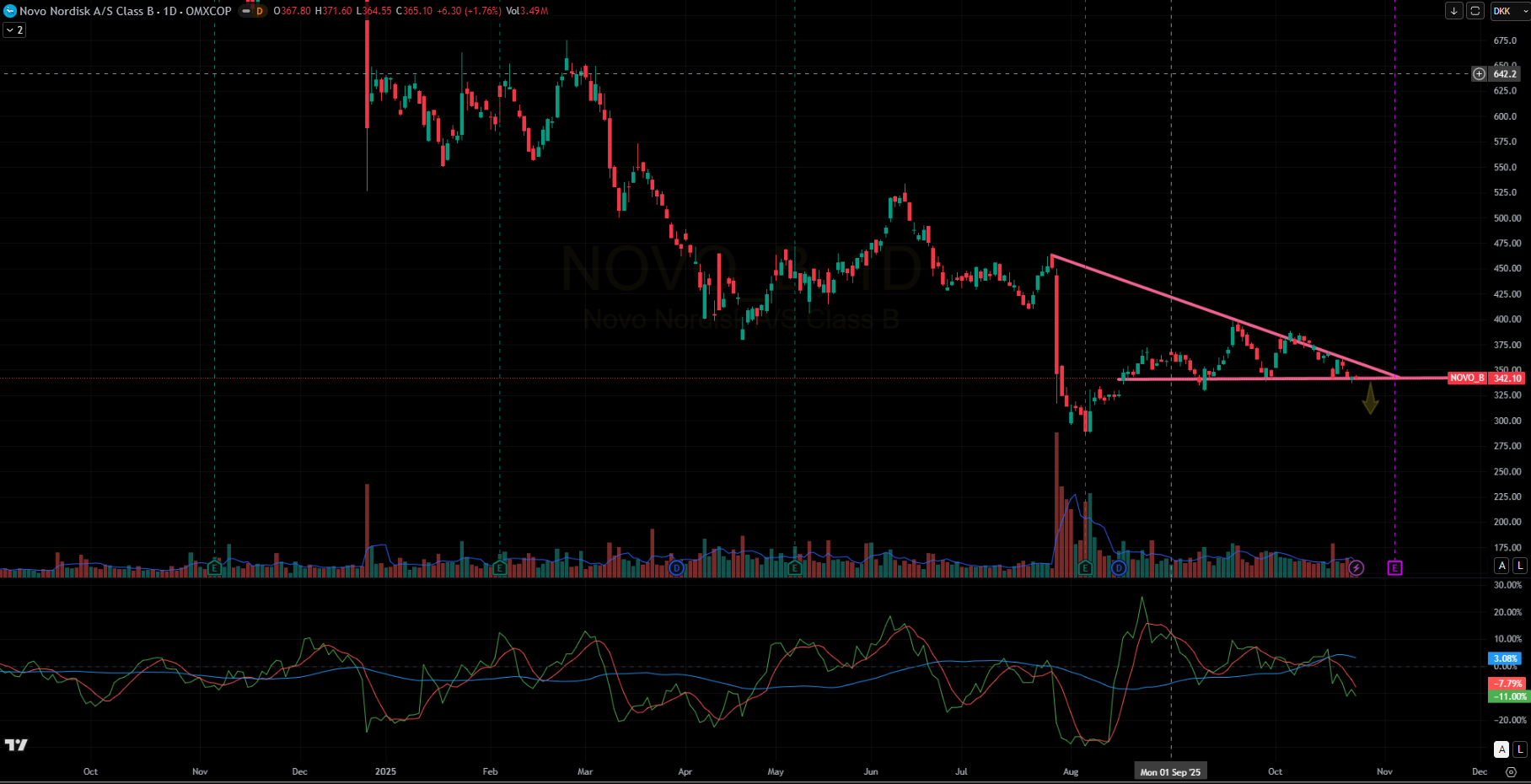Click the fullscreen frame icon at top right
Image resolution: width=1531 pixels, height=784 pixels.
[x=1475, y=11]
